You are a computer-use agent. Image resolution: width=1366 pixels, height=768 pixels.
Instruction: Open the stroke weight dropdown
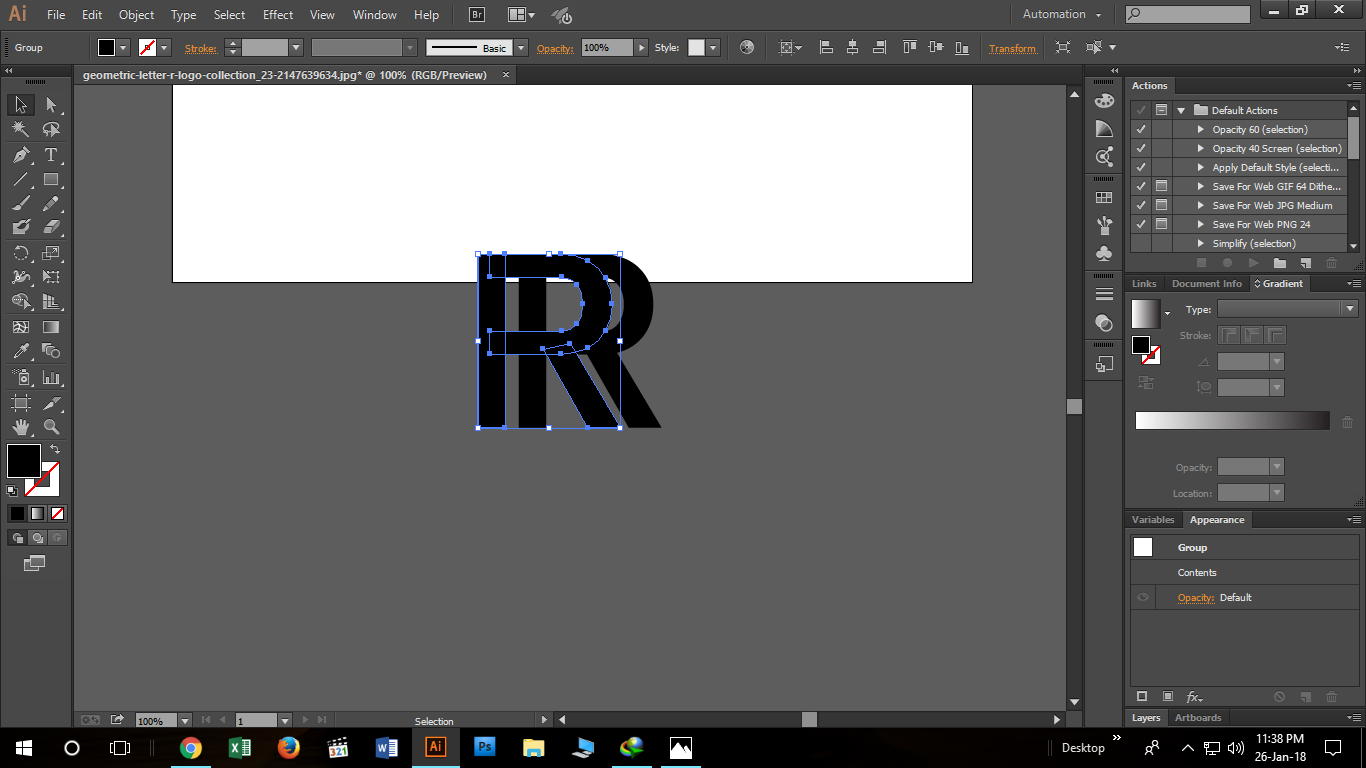point(295,48)
